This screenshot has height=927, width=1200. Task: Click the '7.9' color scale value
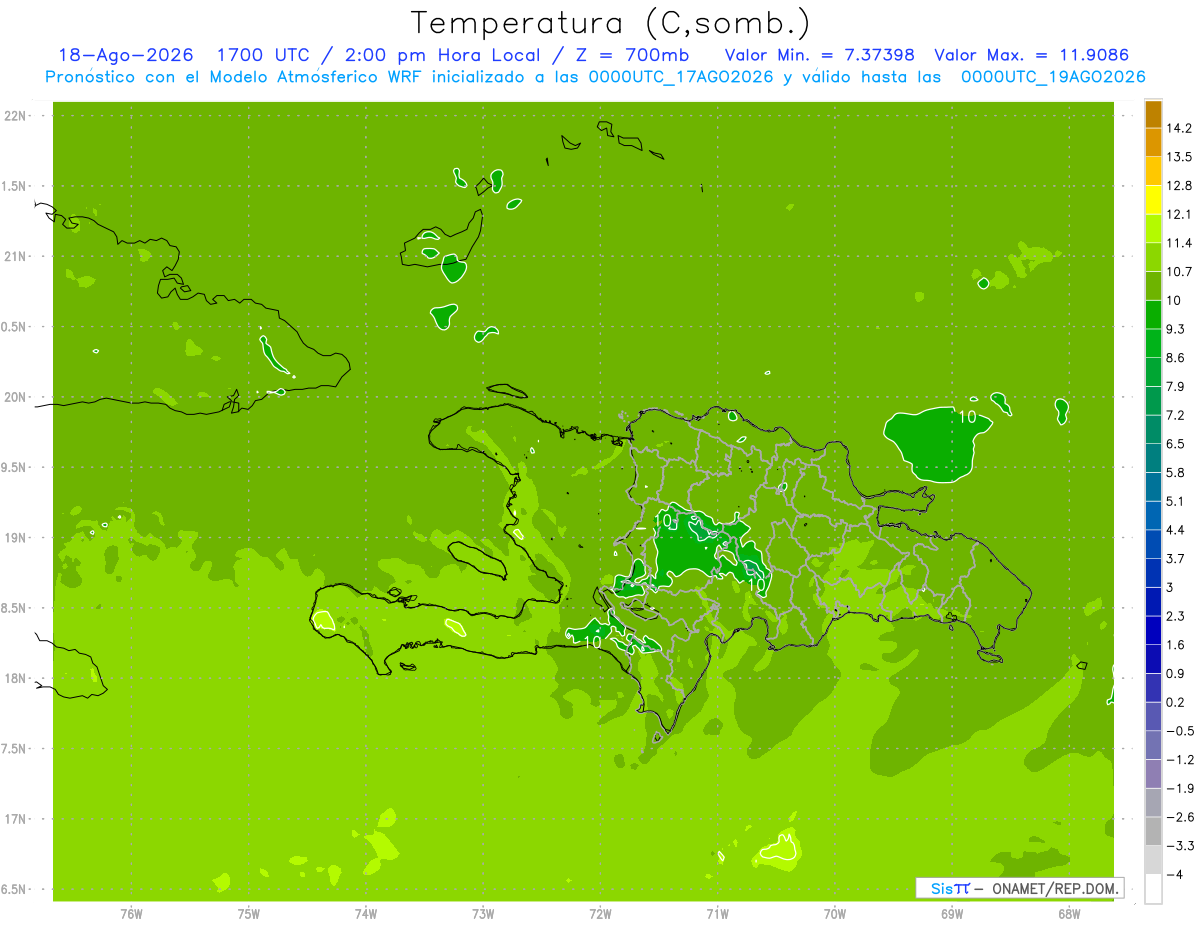tap(1175, 386)
